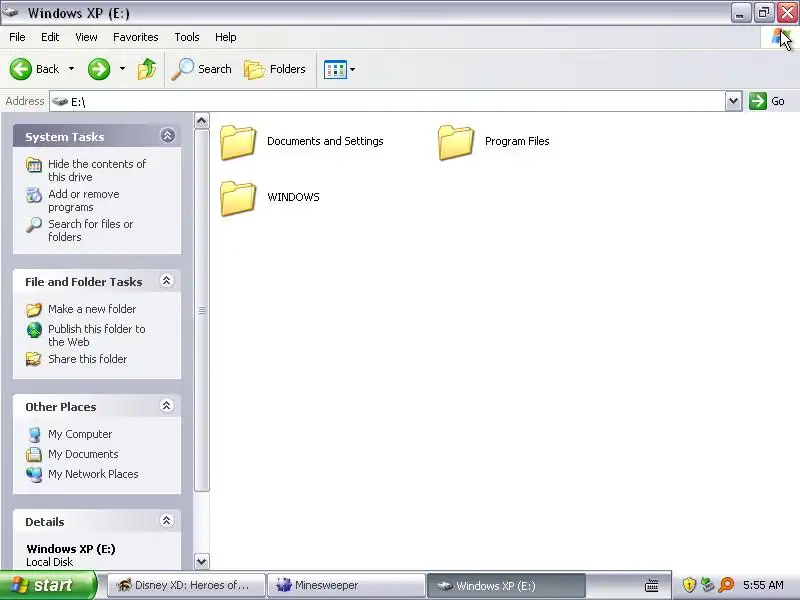Click the Start button
This screenshot has width=800, height=600.
coord(48,585)
